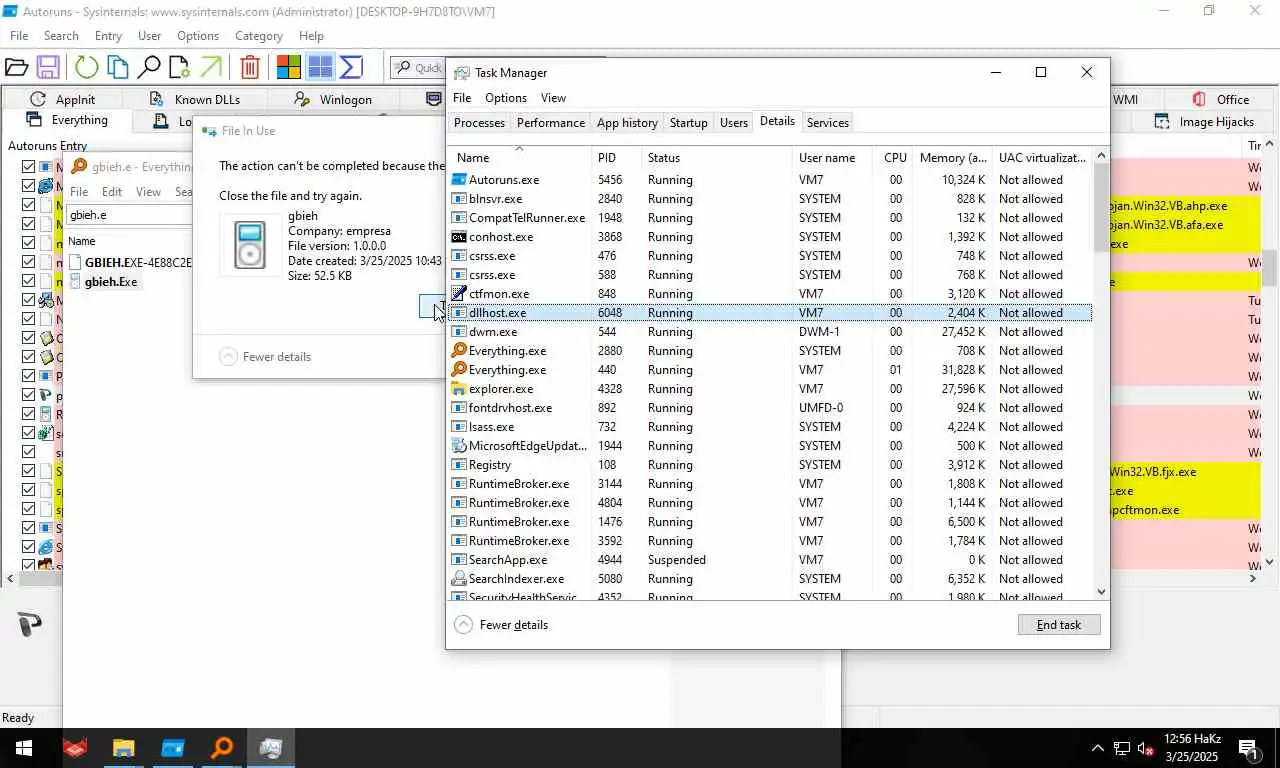Image resolution: width=1280 pixels, height=768 pixels.
Task: Toggle checkbox of Autoruns row with black P icon
Action: (x=29, y=395)
